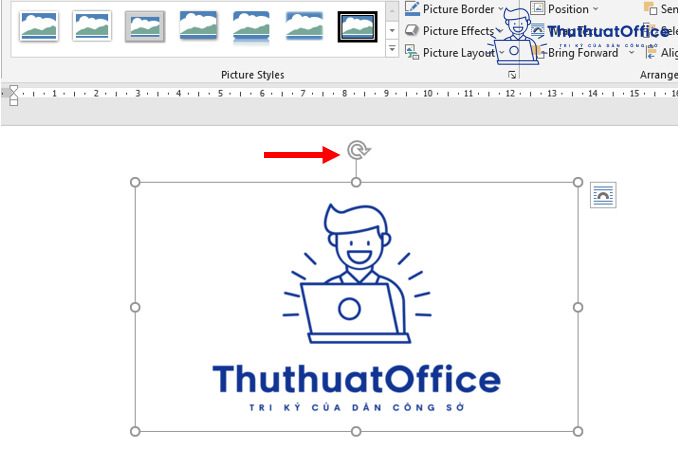The width and height of the screenshot is (678, 470).
Task: Open the Format Picture dialog launcher
Action: point(512,75)
